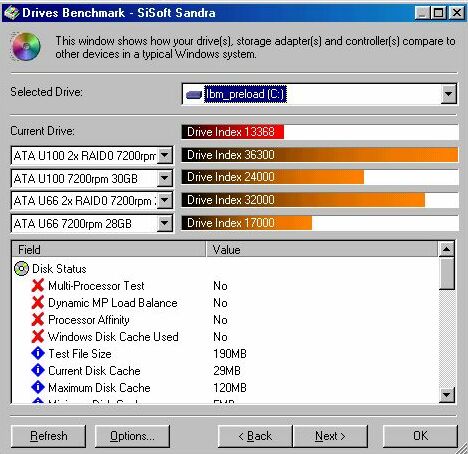Select the Ibm_preload (C:) drive entry
The width and height of the screenshot is (468, 454).
[245, 94]
